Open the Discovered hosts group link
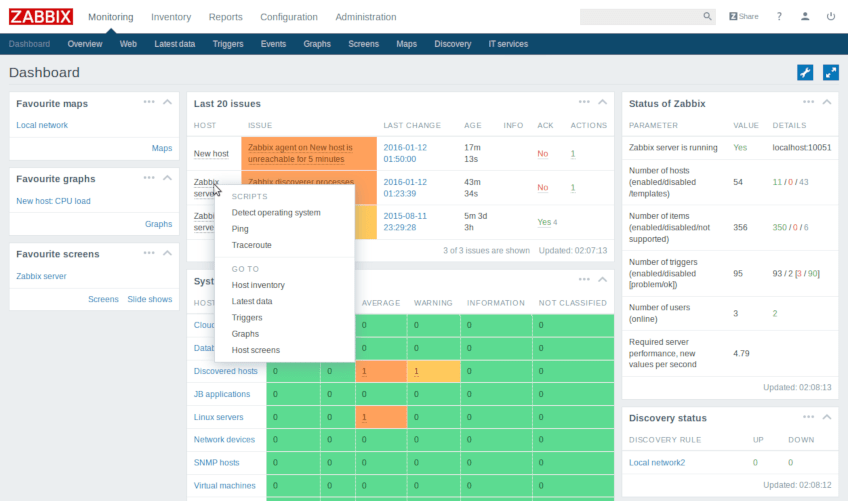 click(226, 371)
